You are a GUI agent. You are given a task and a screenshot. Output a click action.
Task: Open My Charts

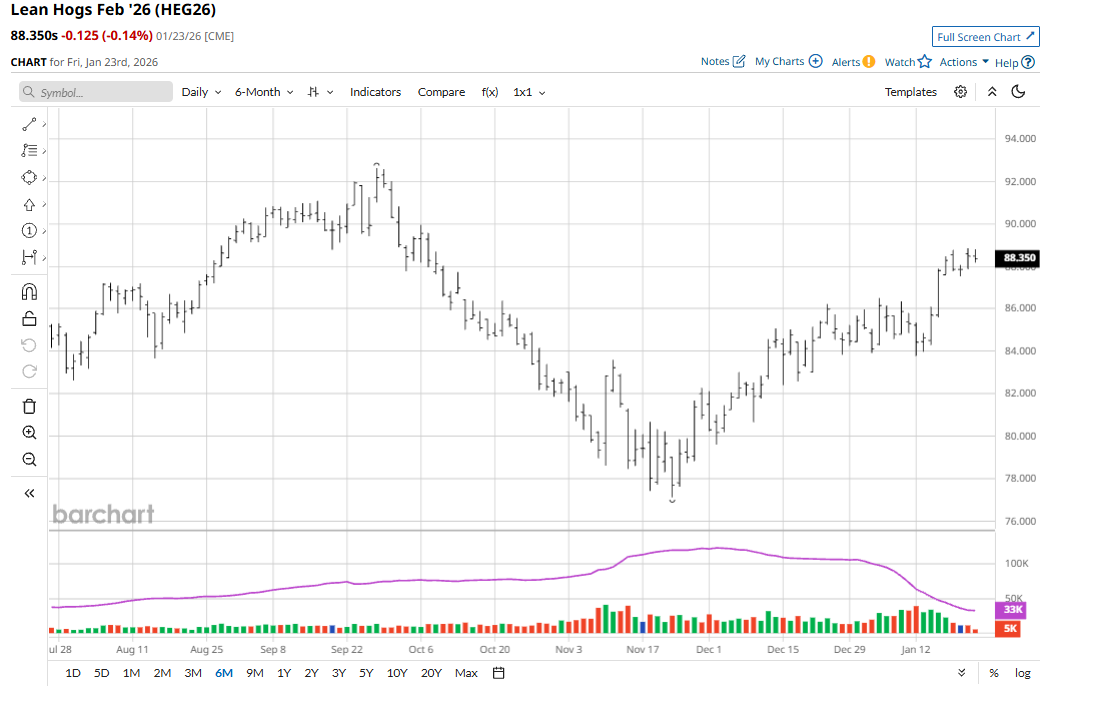click(x=788, y=61)
